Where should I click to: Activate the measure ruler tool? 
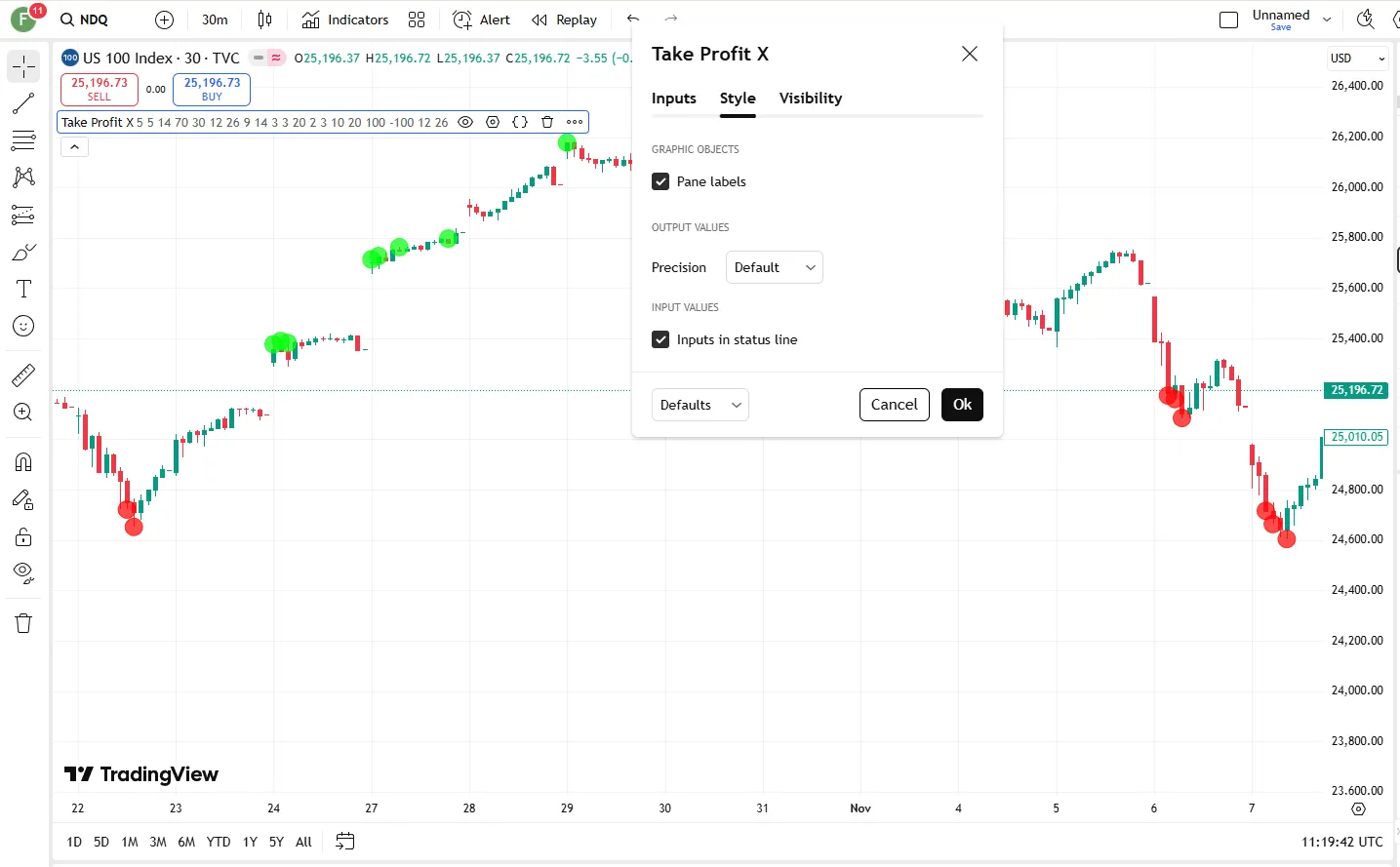click(x=23, y=374)
